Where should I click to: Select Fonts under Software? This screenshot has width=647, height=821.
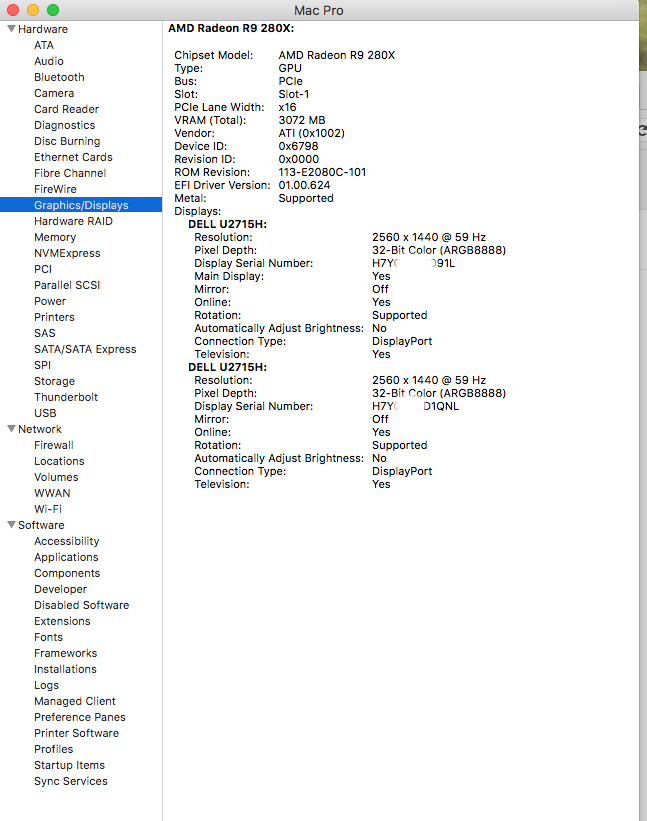48,637
